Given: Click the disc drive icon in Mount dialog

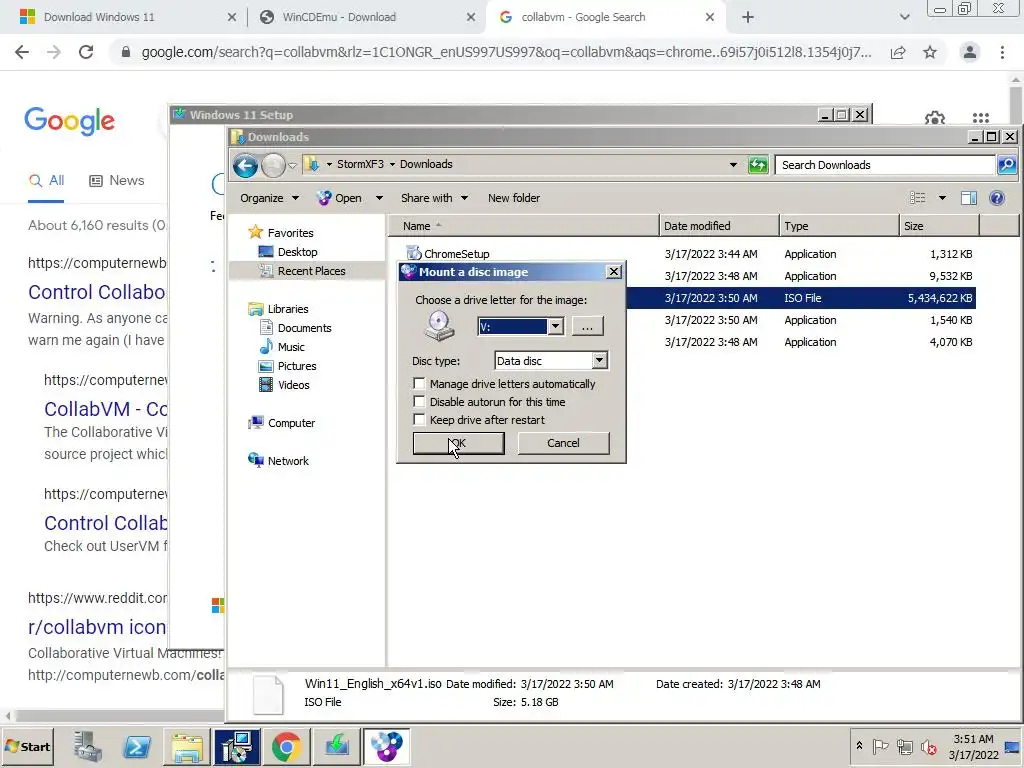Looking at the screenshot, I should click(x=439, y=325).
